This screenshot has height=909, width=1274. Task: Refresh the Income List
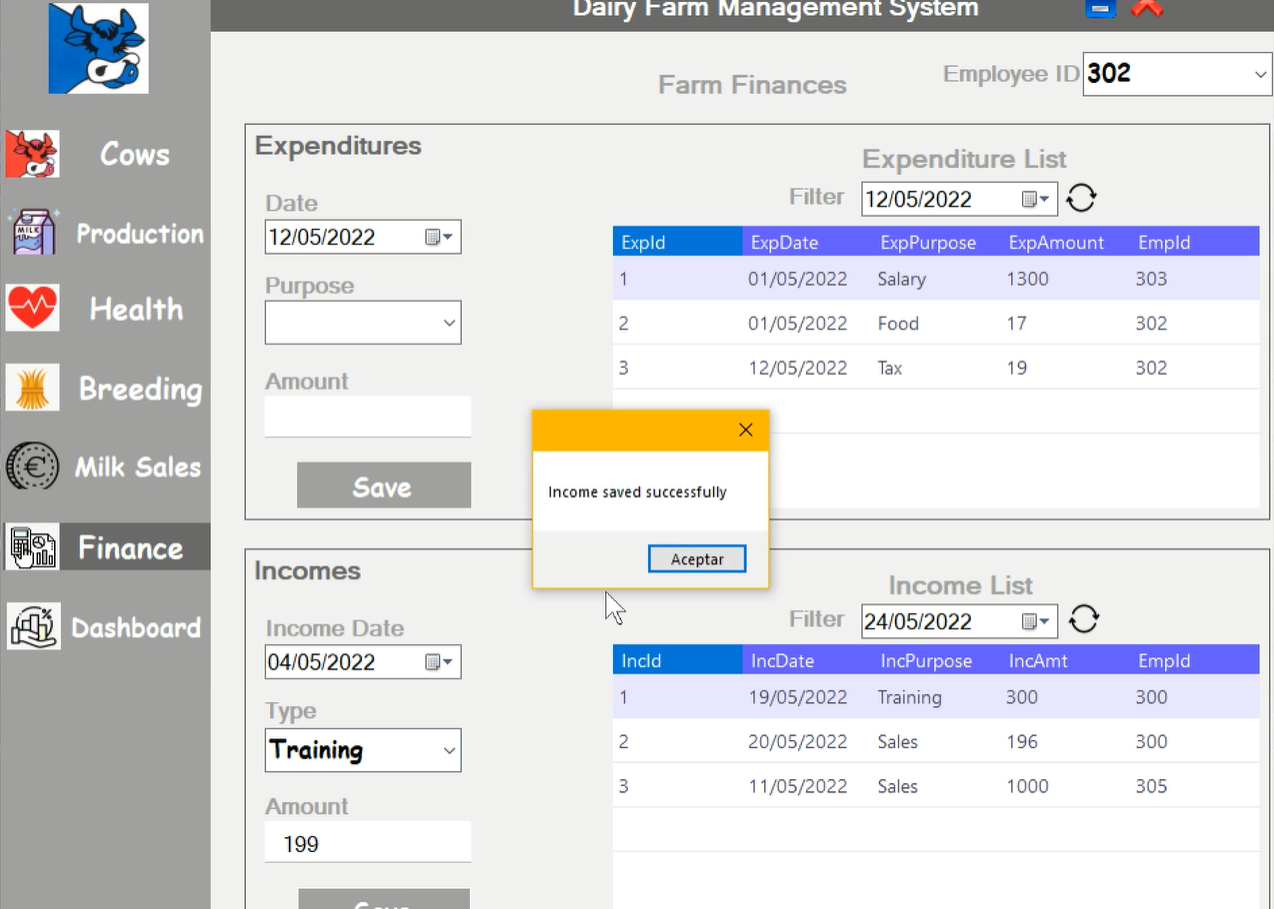[x=1084, y=620]
